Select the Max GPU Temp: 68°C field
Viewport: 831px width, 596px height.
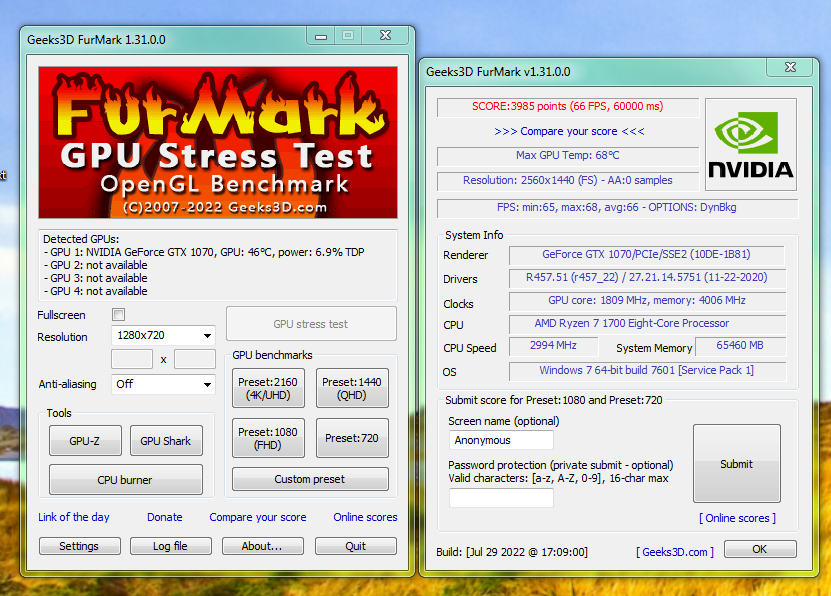pyautogui.click(x=568, y=156)
